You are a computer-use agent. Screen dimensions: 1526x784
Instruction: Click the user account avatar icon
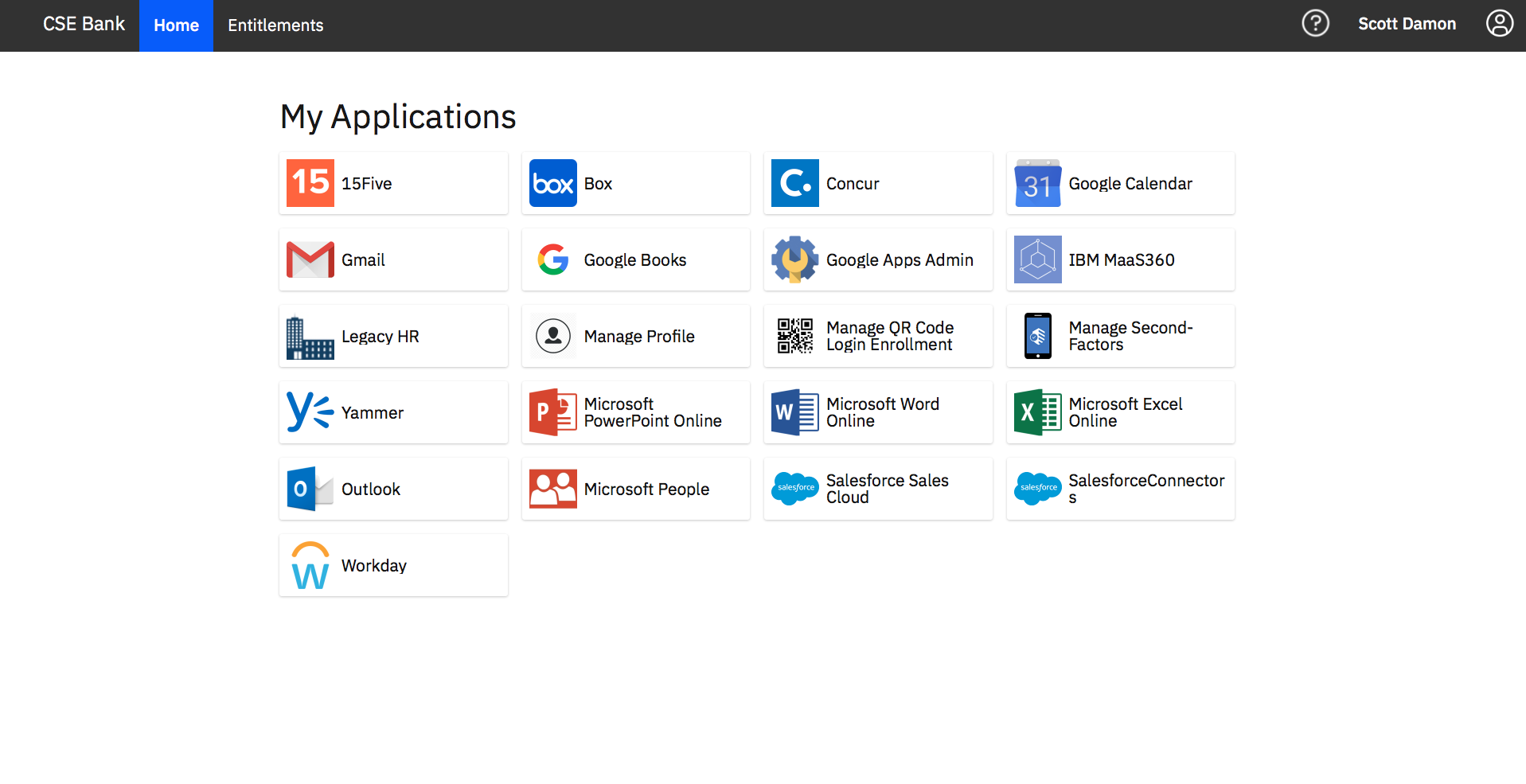1500,23
